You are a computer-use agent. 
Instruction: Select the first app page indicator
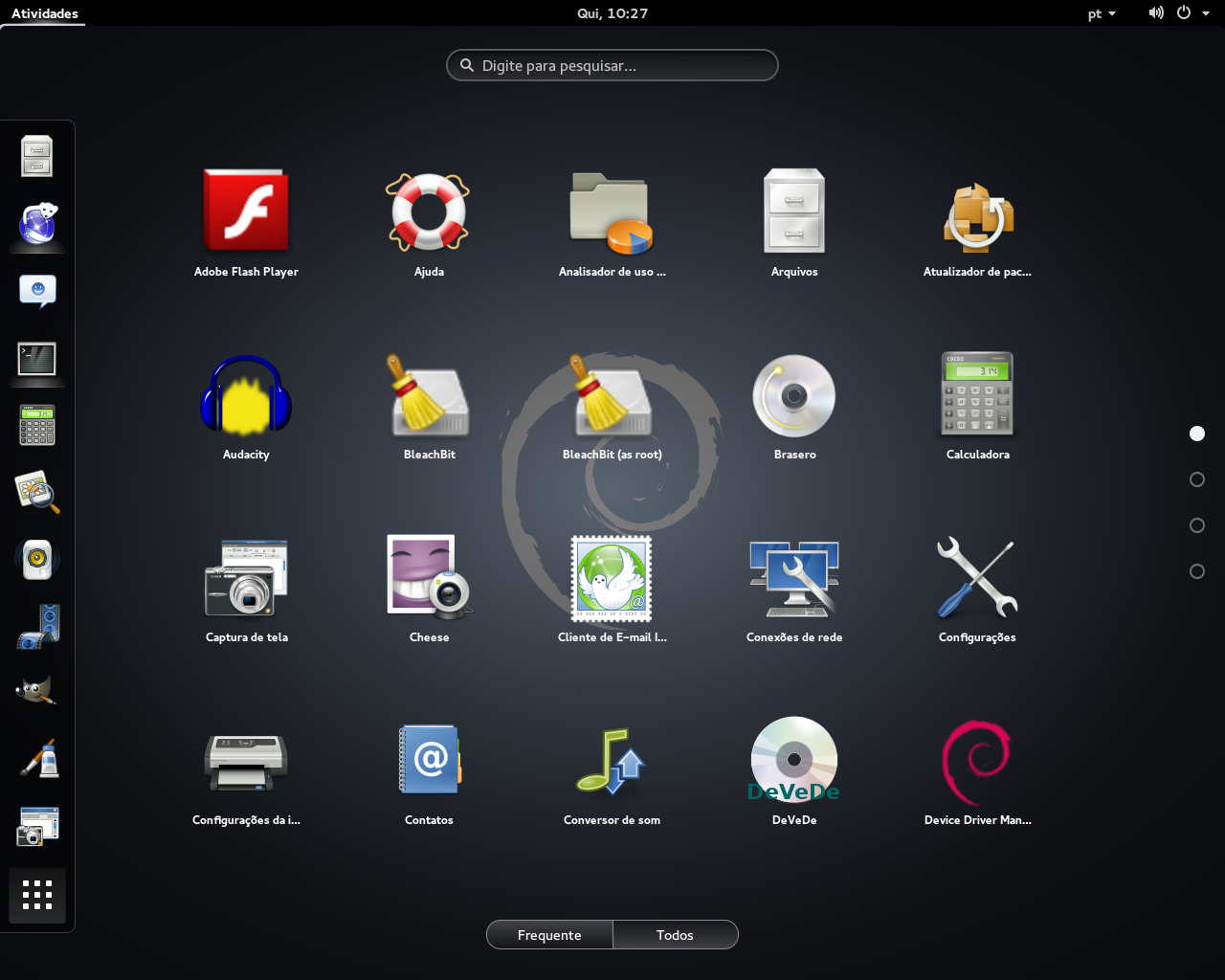pyautogui.click(x=1197, y=434)
